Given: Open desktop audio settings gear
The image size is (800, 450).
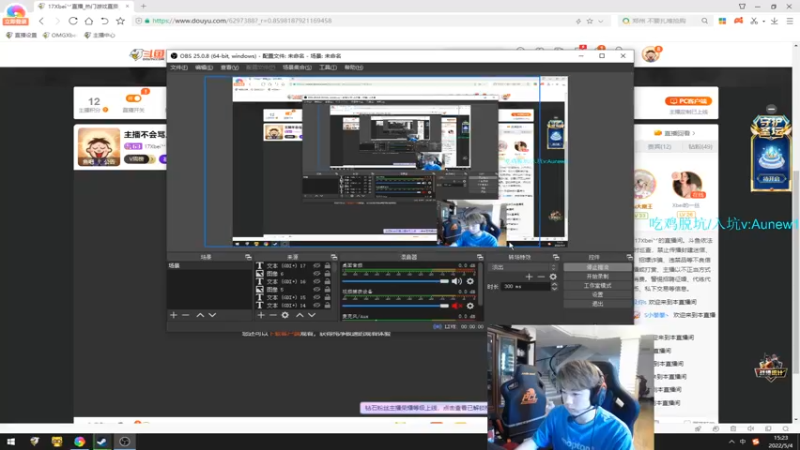Looking at the screenshot, I should coord(470,281).
